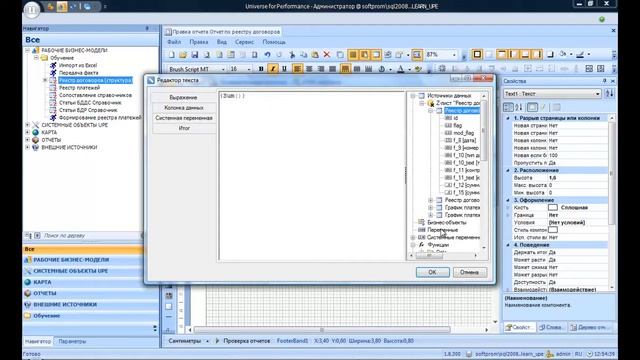The width and height of the screenshot is (640, 360).
Task: Open the Помощь menu
Action: click(x=274, y=42)
